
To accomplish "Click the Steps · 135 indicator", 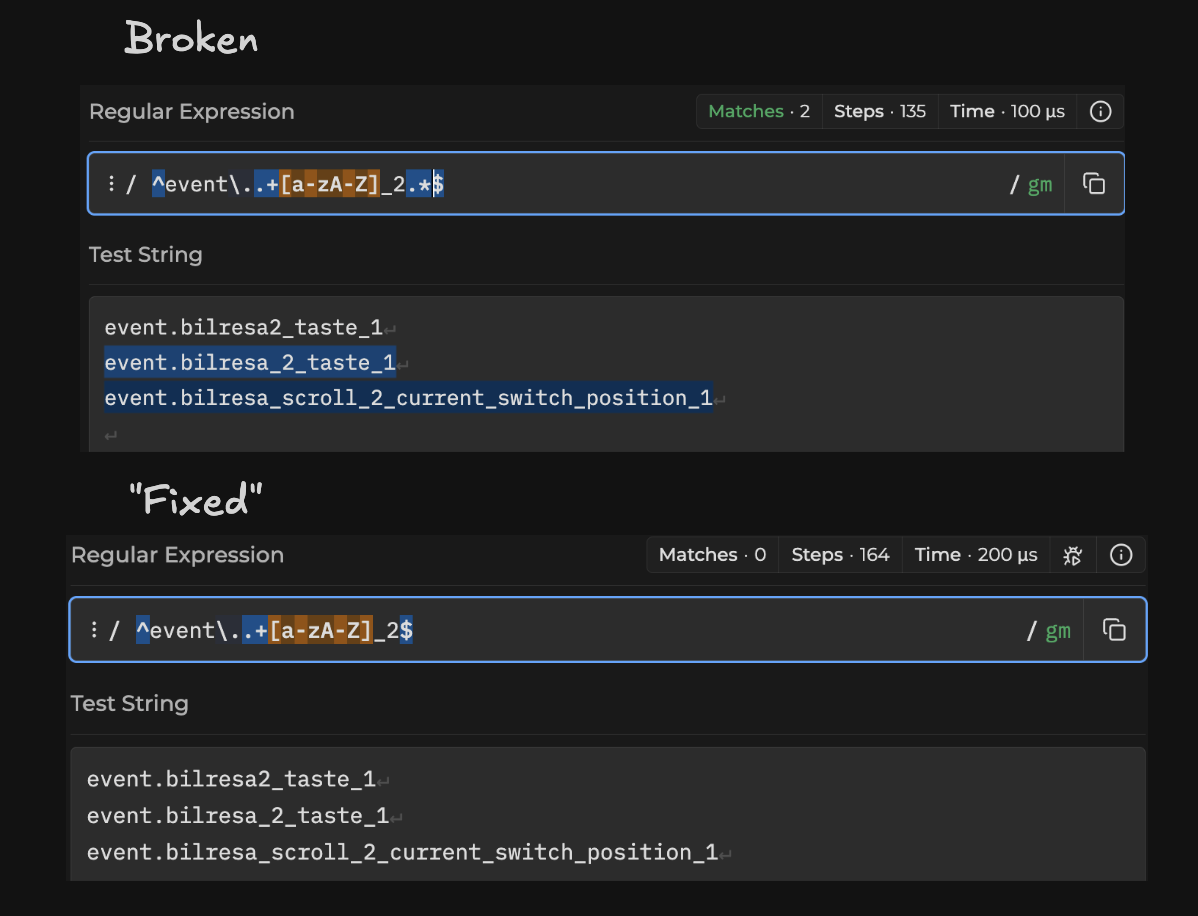I will 879,112.
